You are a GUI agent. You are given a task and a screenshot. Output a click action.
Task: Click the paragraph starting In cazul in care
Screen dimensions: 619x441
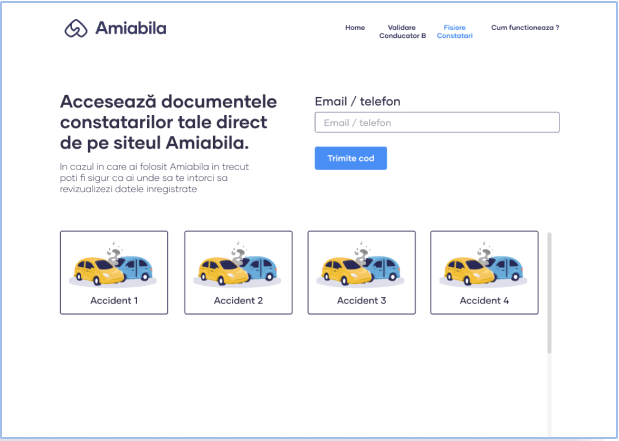coord(154,178)
